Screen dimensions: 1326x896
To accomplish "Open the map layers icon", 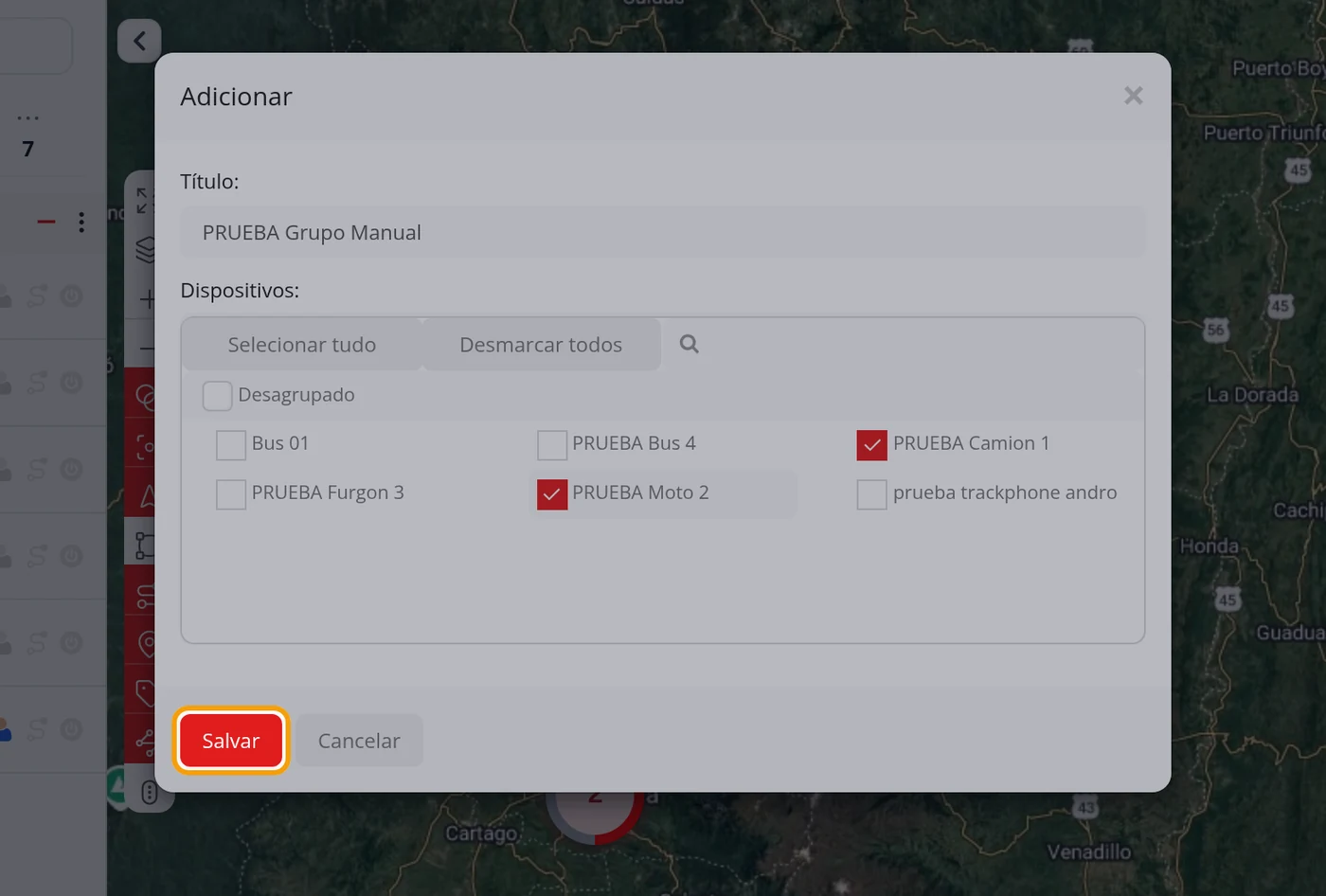I will [145, 249].
